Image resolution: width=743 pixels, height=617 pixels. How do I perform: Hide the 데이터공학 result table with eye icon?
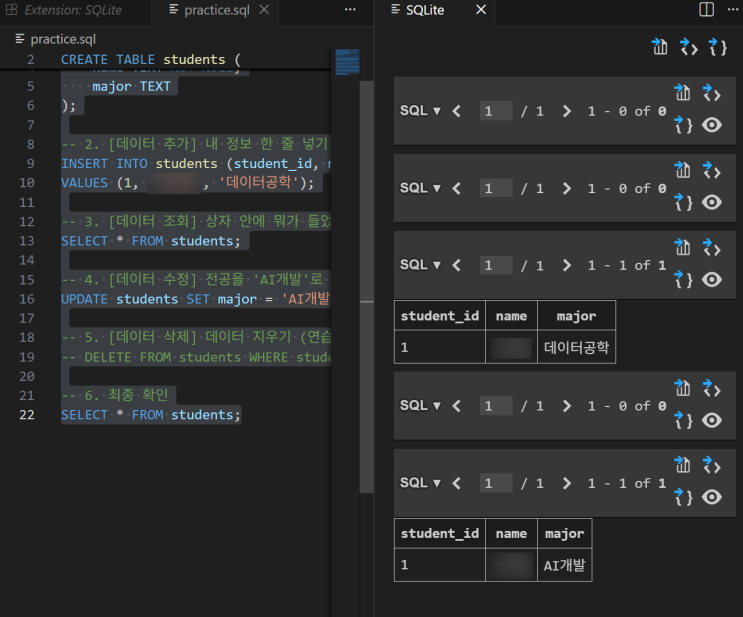[x=712, y=280]
